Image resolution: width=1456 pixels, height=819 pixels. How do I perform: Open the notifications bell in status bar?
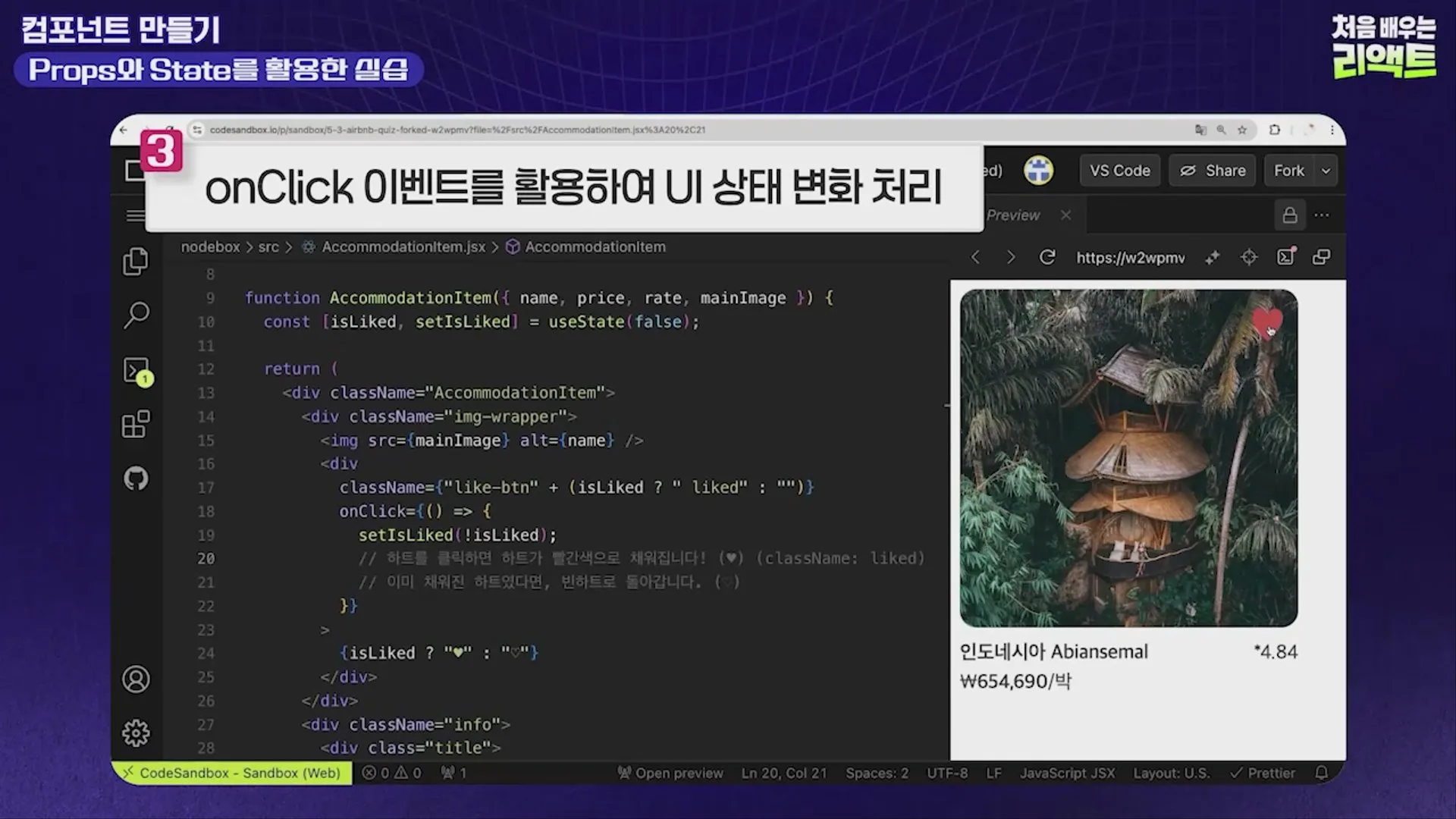pos(1322,773)
